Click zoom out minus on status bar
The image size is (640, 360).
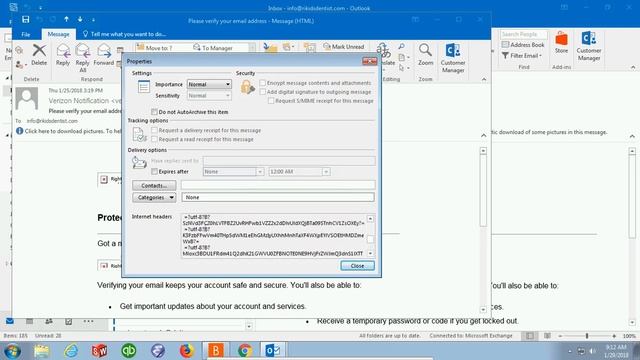click(560, 336)
